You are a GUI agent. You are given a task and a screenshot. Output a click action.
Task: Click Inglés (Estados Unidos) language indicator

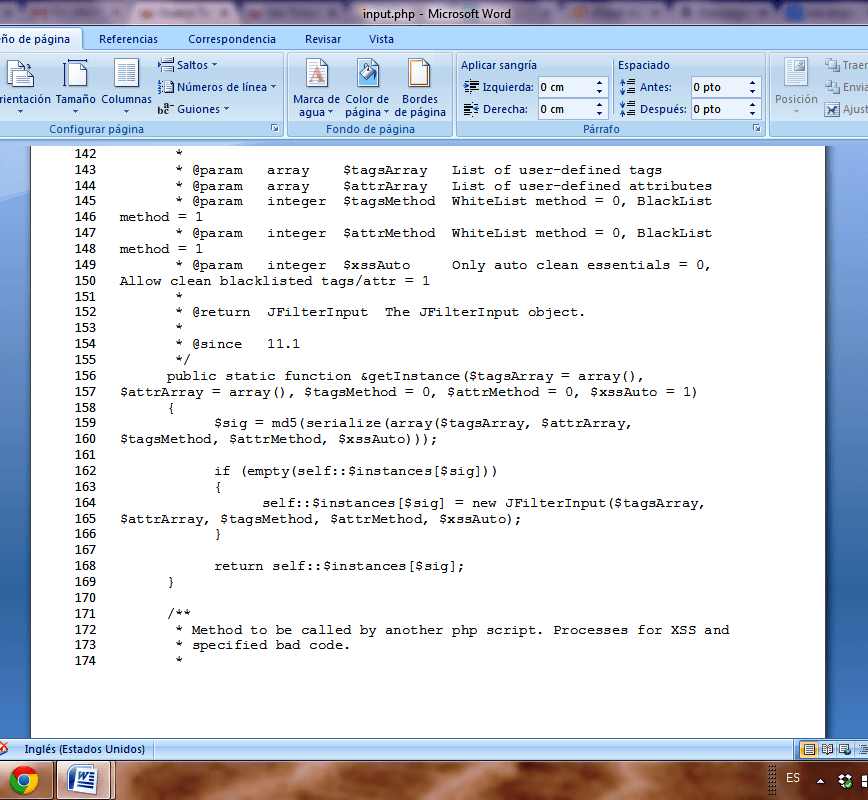(85, 749)
